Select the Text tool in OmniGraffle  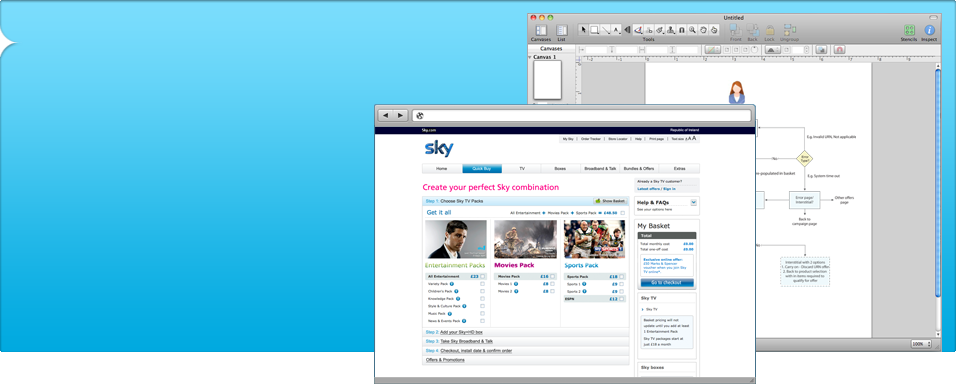pyautogui.click(x=616, y=29)
